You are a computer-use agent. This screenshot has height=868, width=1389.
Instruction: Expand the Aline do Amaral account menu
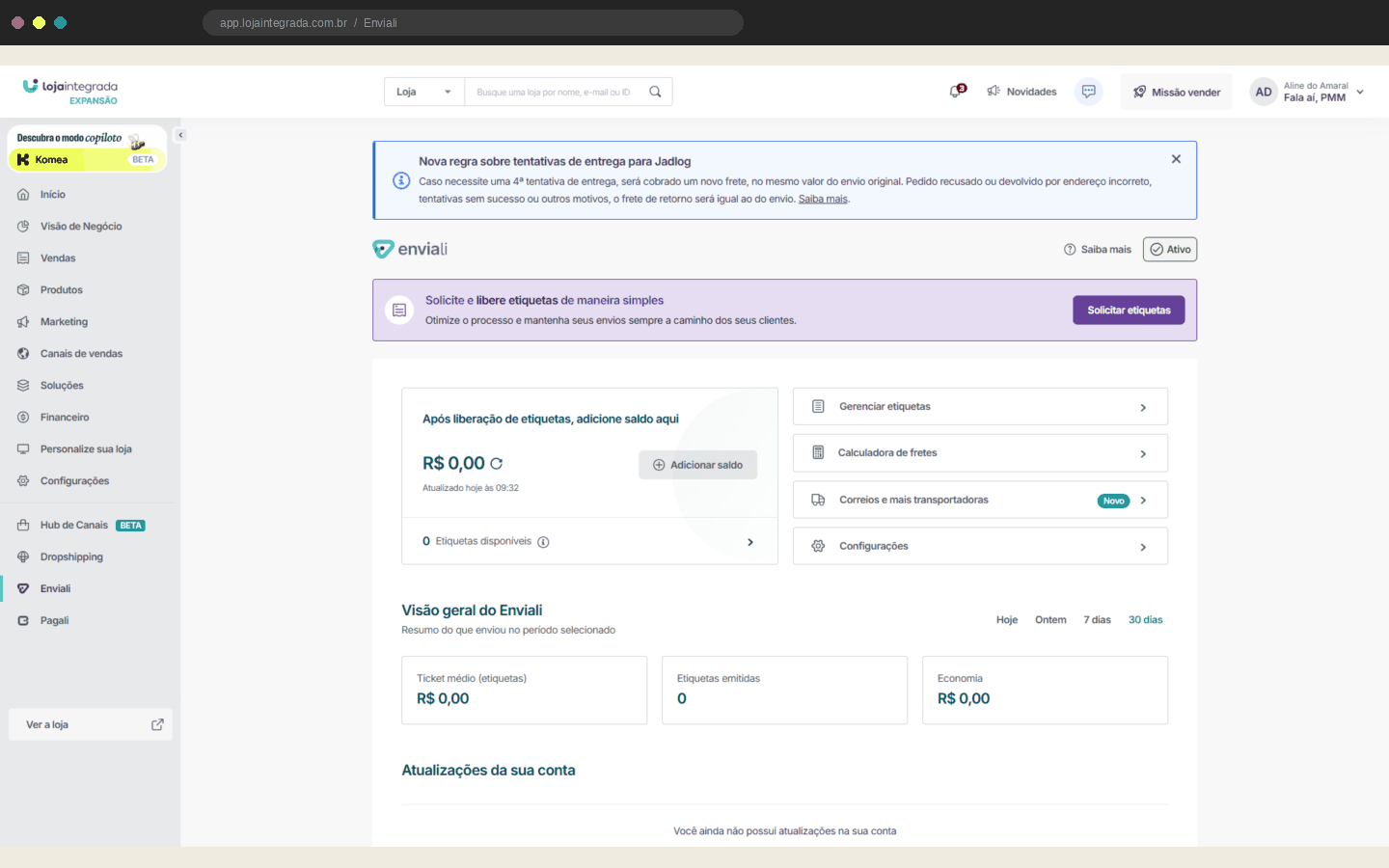[1360, 92]
